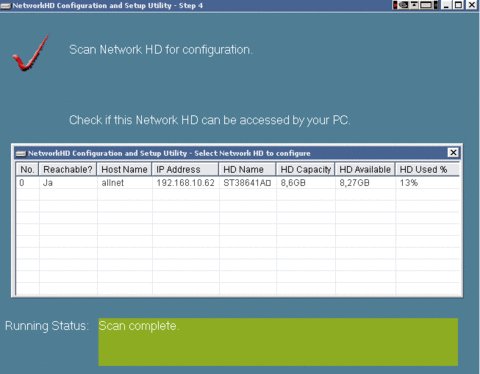
Task: Click the Scan complete status box
Action: (278, 342)
